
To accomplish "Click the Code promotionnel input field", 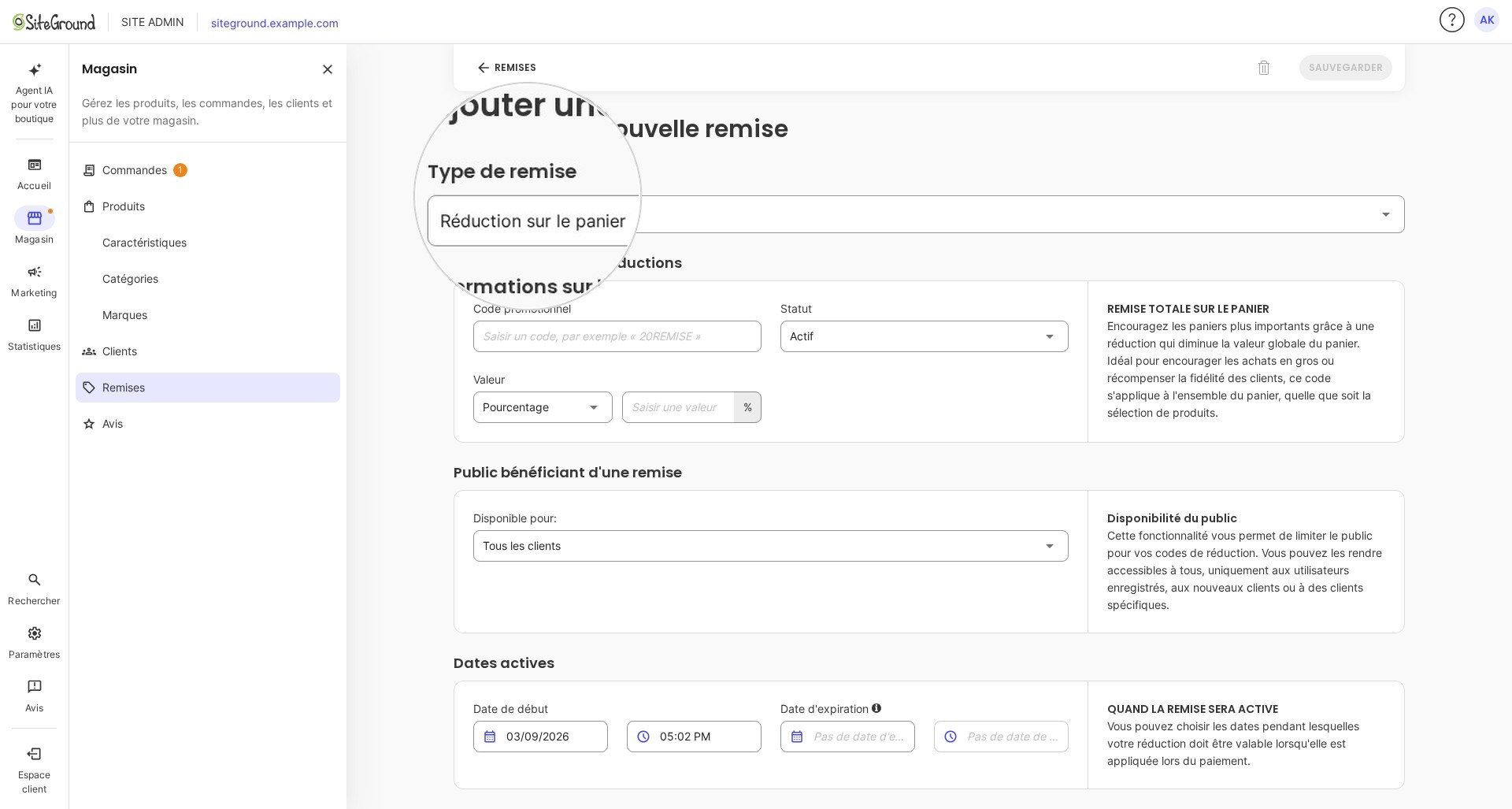I will [617, 336].
